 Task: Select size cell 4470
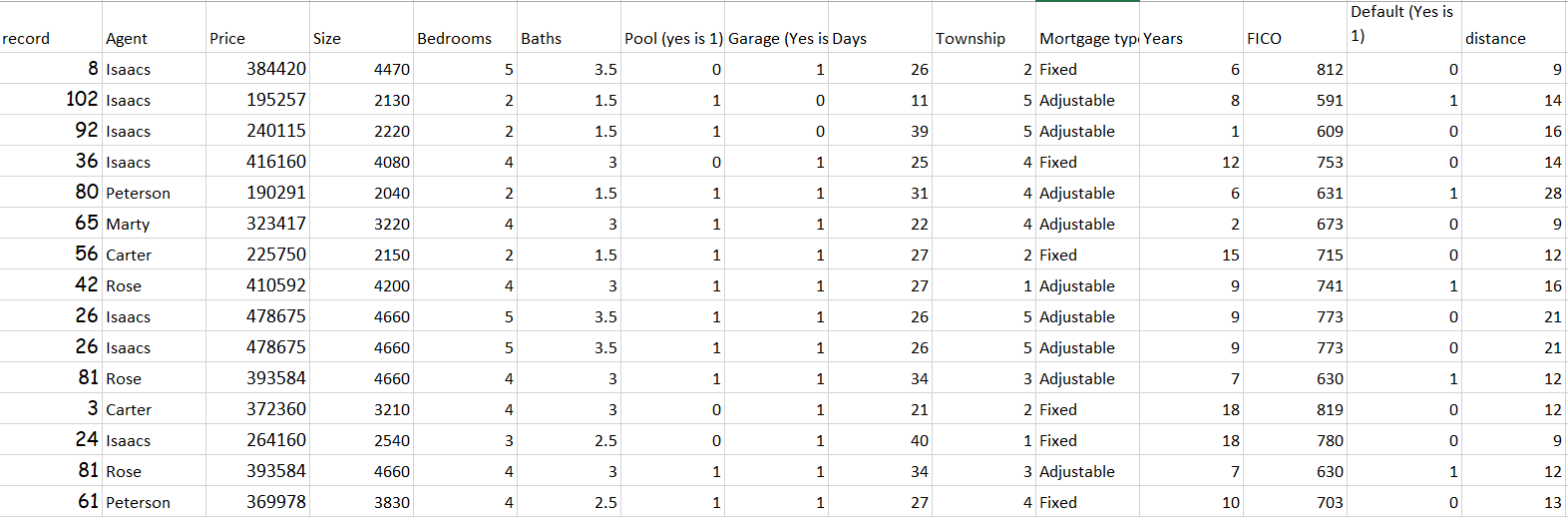coord(361,69)
